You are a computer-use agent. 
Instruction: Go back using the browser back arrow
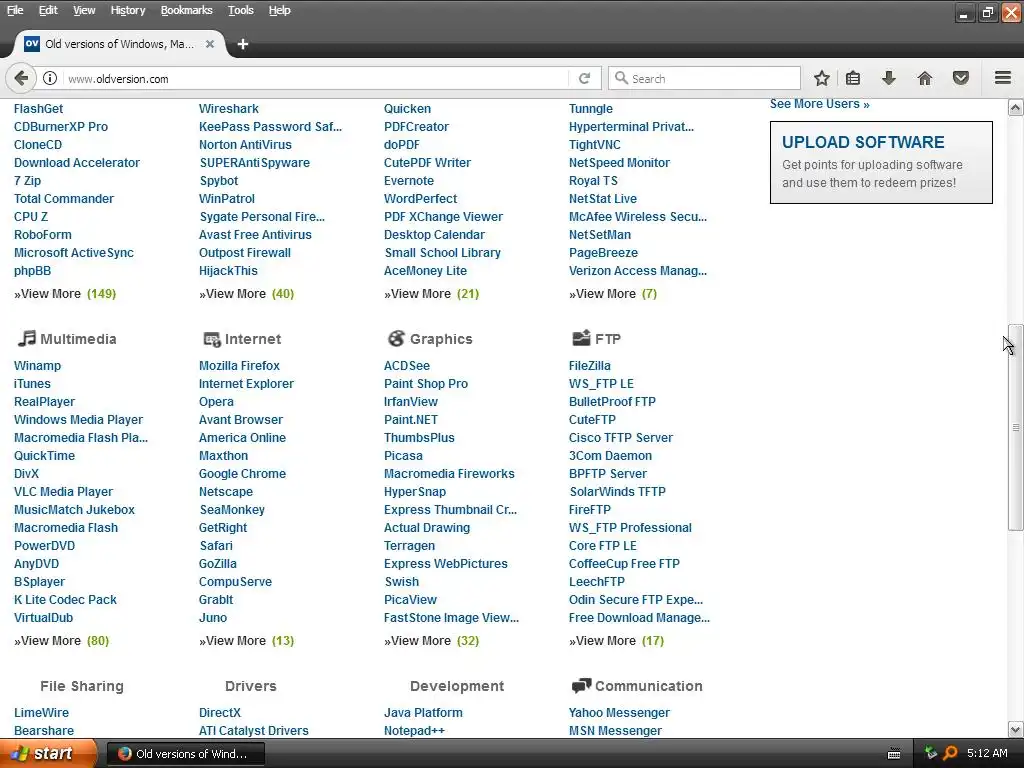pyautogui.click(x=21, y=78)
